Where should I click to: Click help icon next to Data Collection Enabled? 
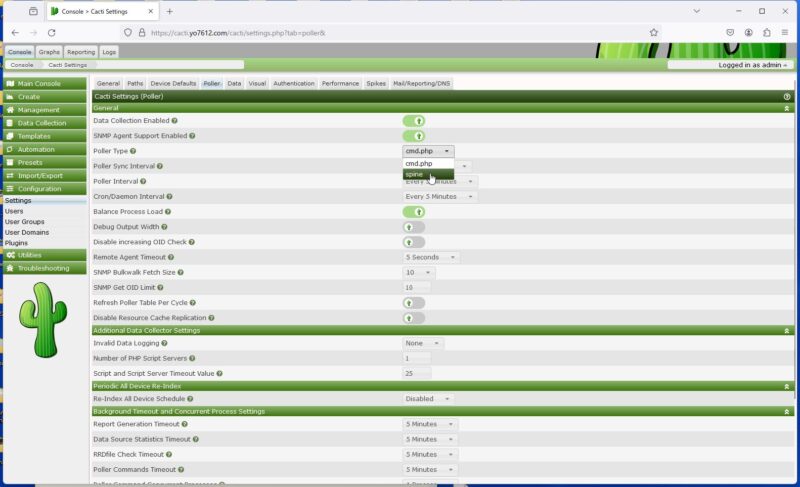pos(174,121)
